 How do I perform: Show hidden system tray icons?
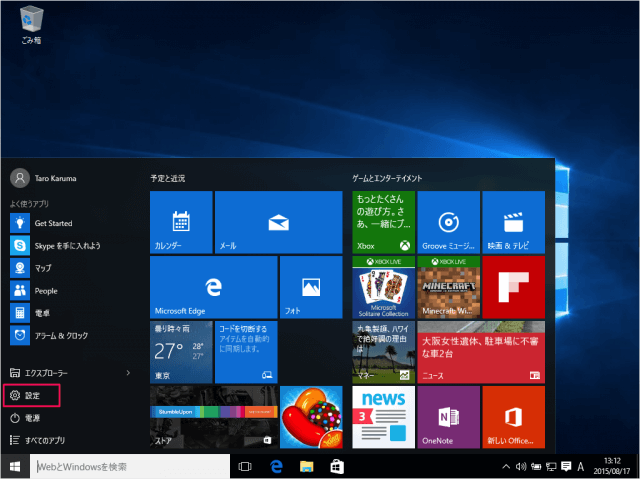[x=506, y=466]
